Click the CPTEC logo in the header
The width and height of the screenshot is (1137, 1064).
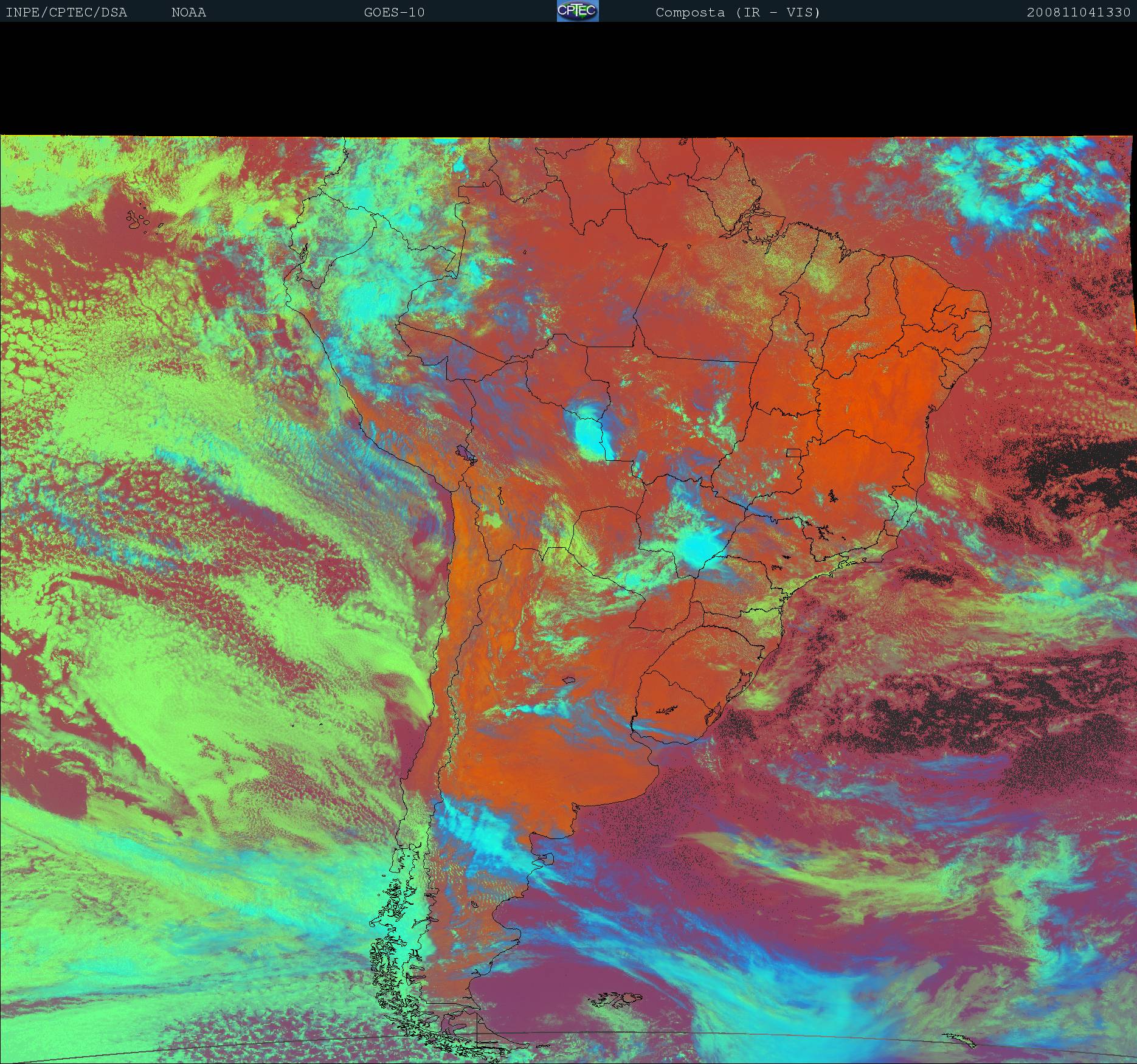pos(577,11)
